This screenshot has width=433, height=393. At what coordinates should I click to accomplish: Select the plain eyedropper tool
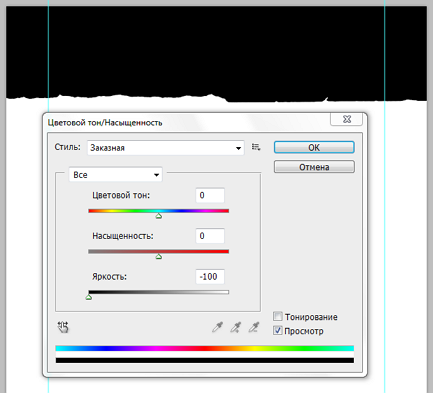tap(217, 327)
